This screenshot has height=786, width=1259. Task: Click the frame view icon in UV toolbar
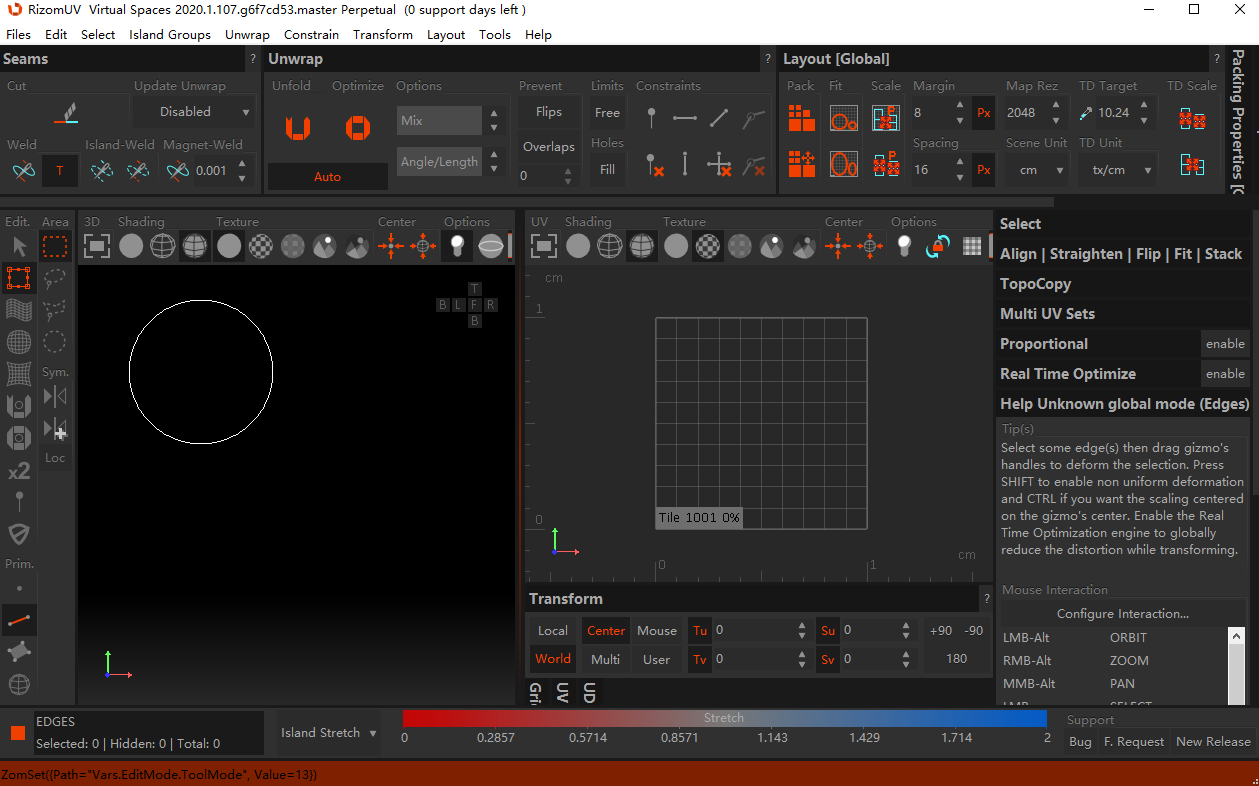pyautogui.click(x=543, y=245)
